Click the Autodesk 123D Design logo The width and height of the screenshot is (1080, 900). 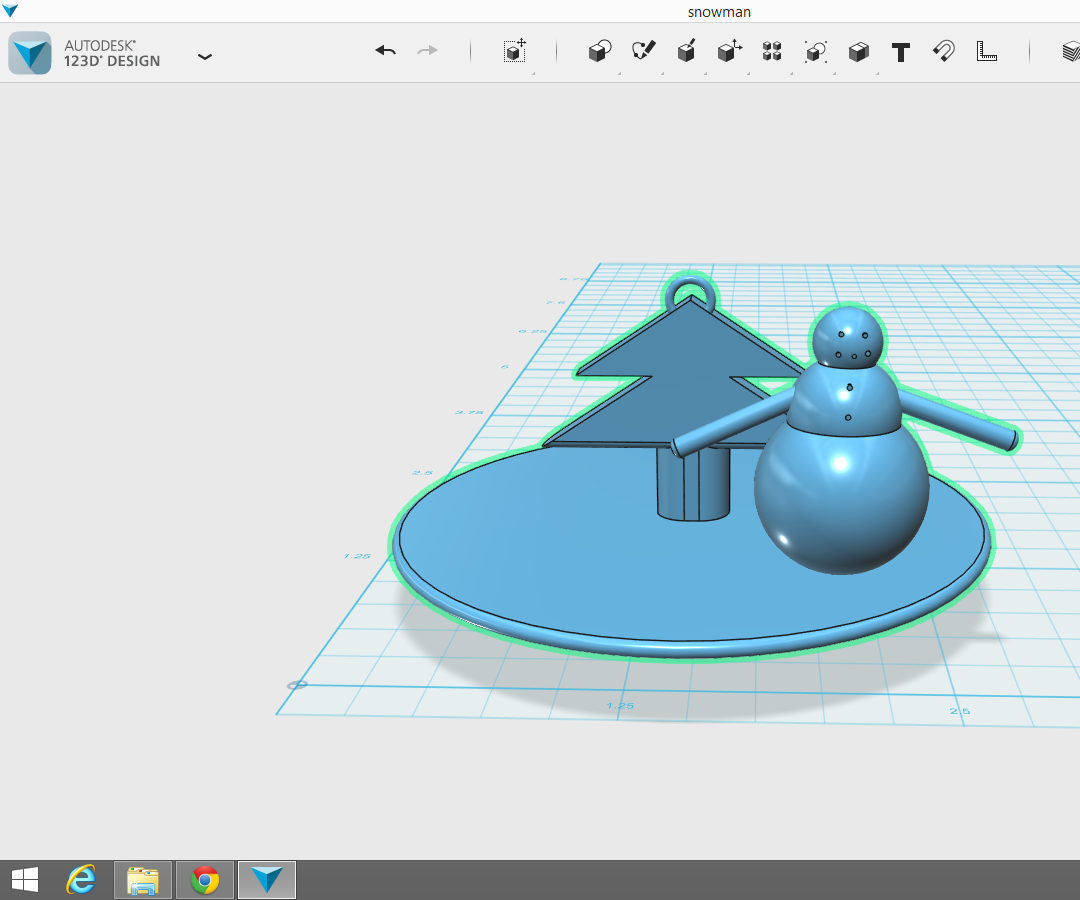click(30, 53)
